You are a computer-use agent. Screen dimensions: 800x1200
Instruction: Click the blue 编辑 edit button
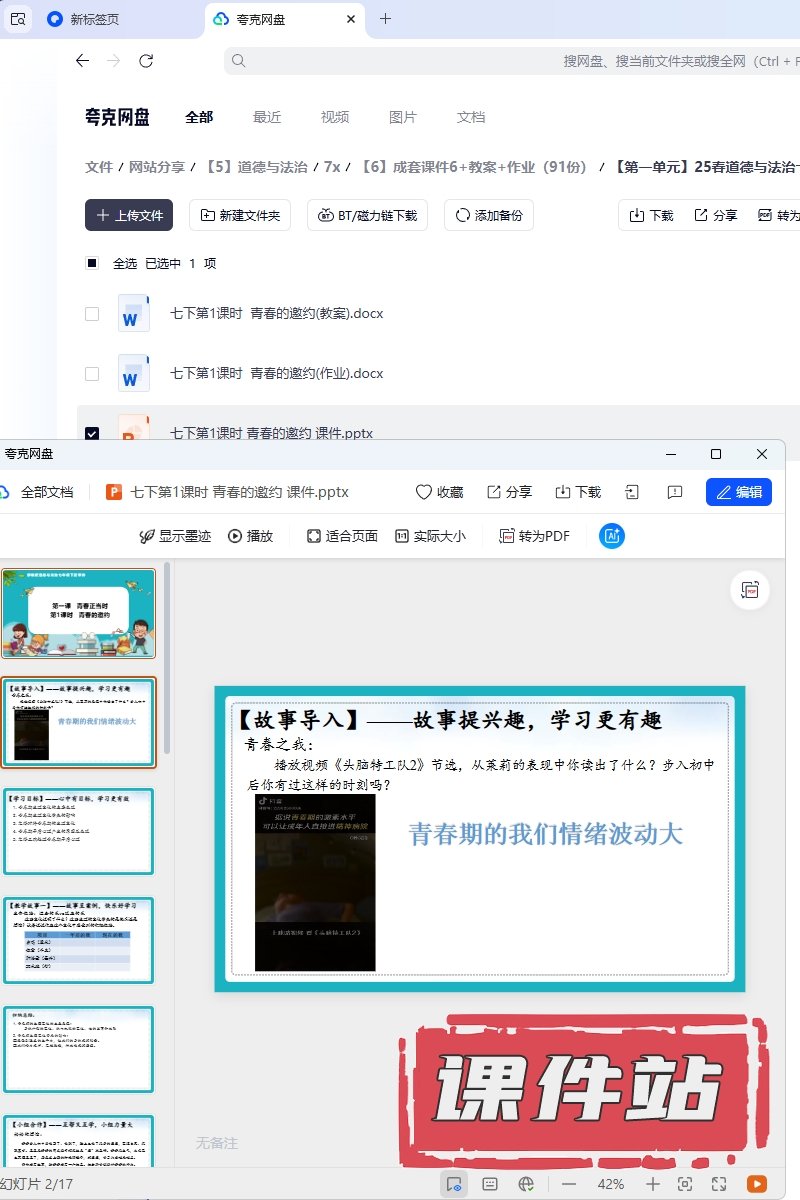tap(738, 492)
